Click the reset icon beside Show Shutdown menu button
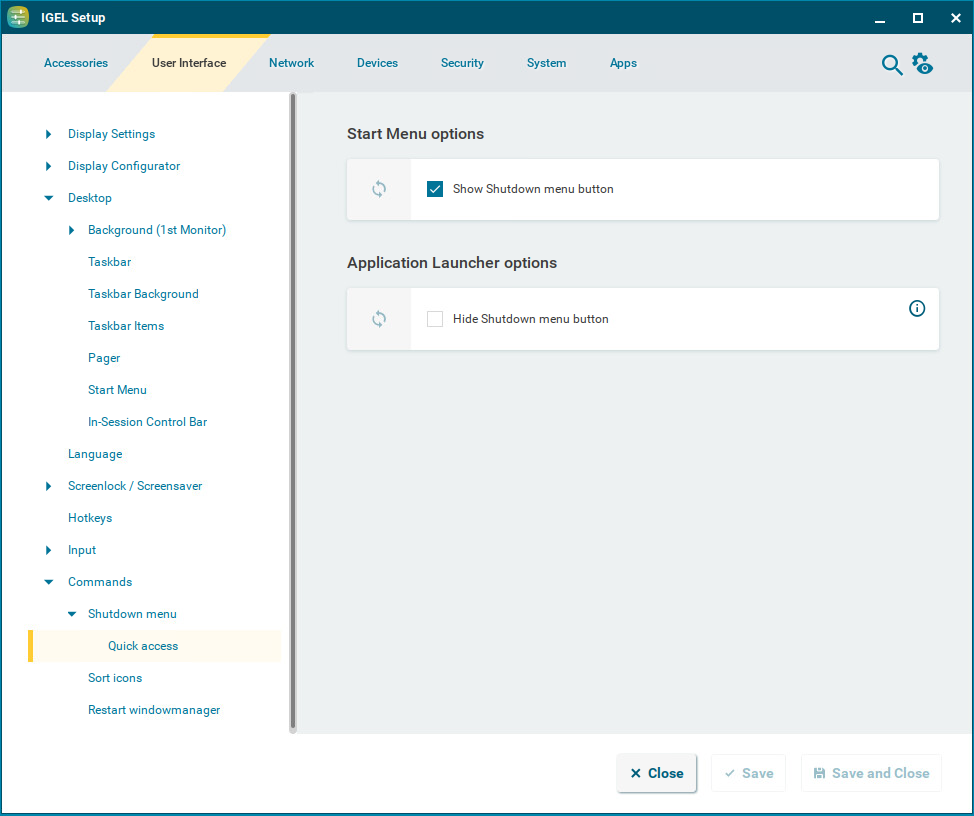Screen dimensions: 974x816 pyautogui.click(x=379, y=189)
